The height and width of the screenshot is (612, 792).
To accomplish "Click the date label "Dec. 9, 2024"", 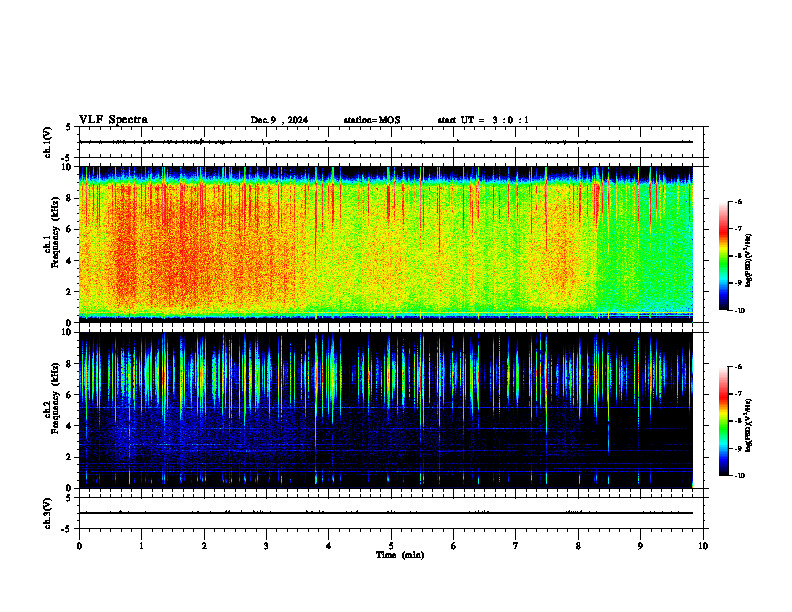I will point(279,120).
